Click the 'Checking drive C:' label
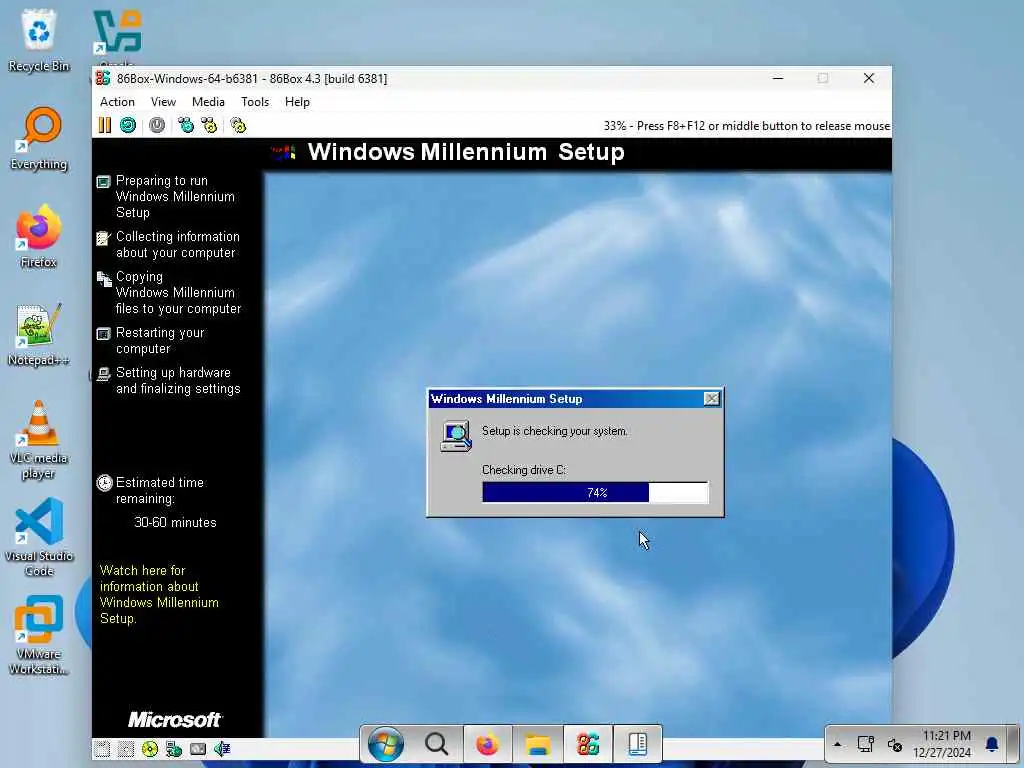The height and width of the screenshot is (768, 1024). tap(524, 470)
